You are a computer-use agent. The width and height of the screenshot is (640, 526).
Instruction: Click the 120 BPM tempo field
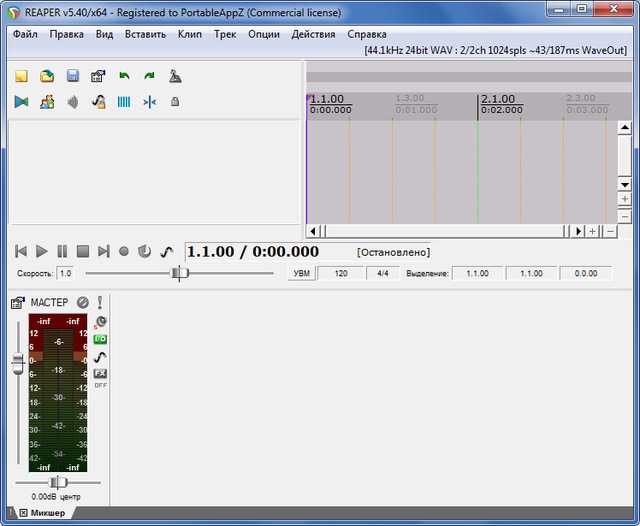coord(341,273)
